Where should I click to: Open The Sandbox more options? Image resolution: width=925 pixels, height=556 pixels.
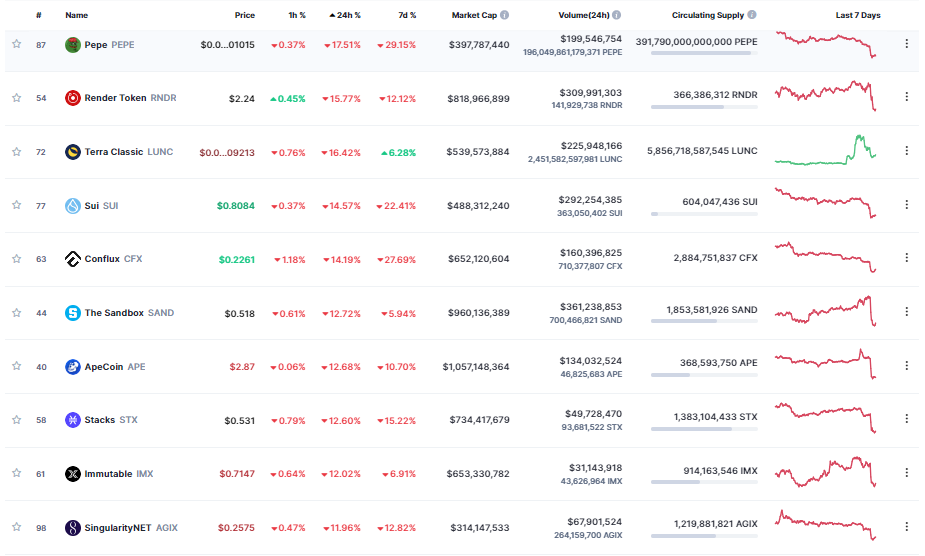click(907, 311)
